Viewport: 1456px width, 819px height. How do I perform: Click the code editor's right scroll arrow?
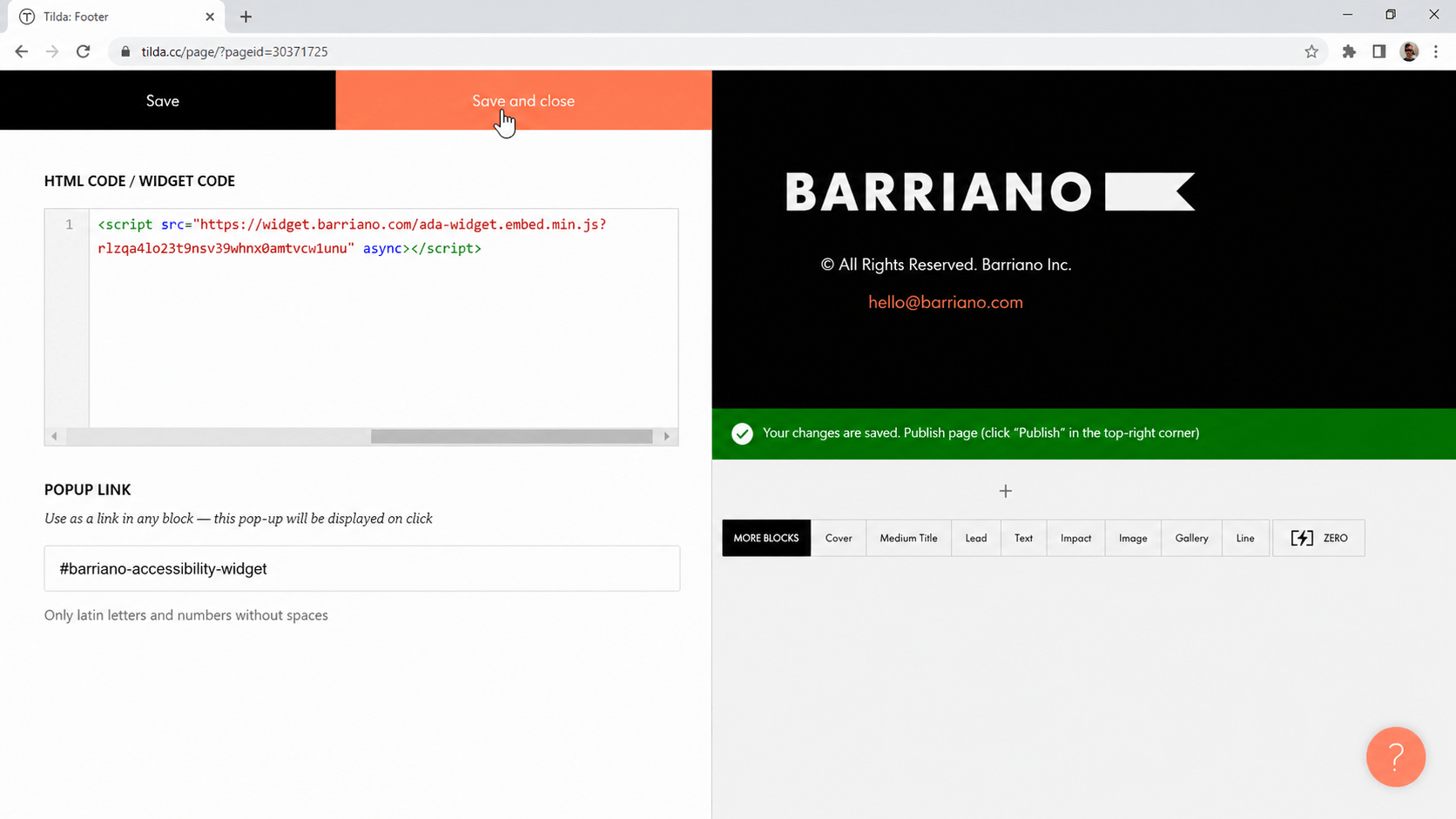[667, 436]
